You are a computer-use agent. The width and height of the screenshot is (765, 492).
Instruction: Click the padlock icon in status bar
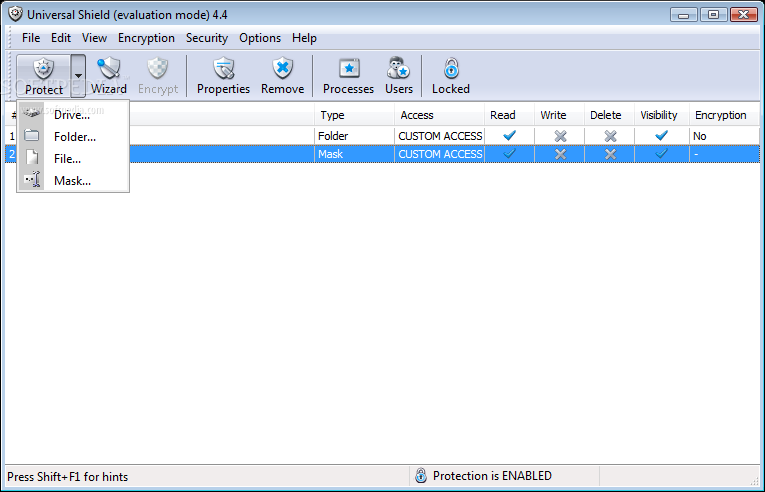[x=421, y=475]
